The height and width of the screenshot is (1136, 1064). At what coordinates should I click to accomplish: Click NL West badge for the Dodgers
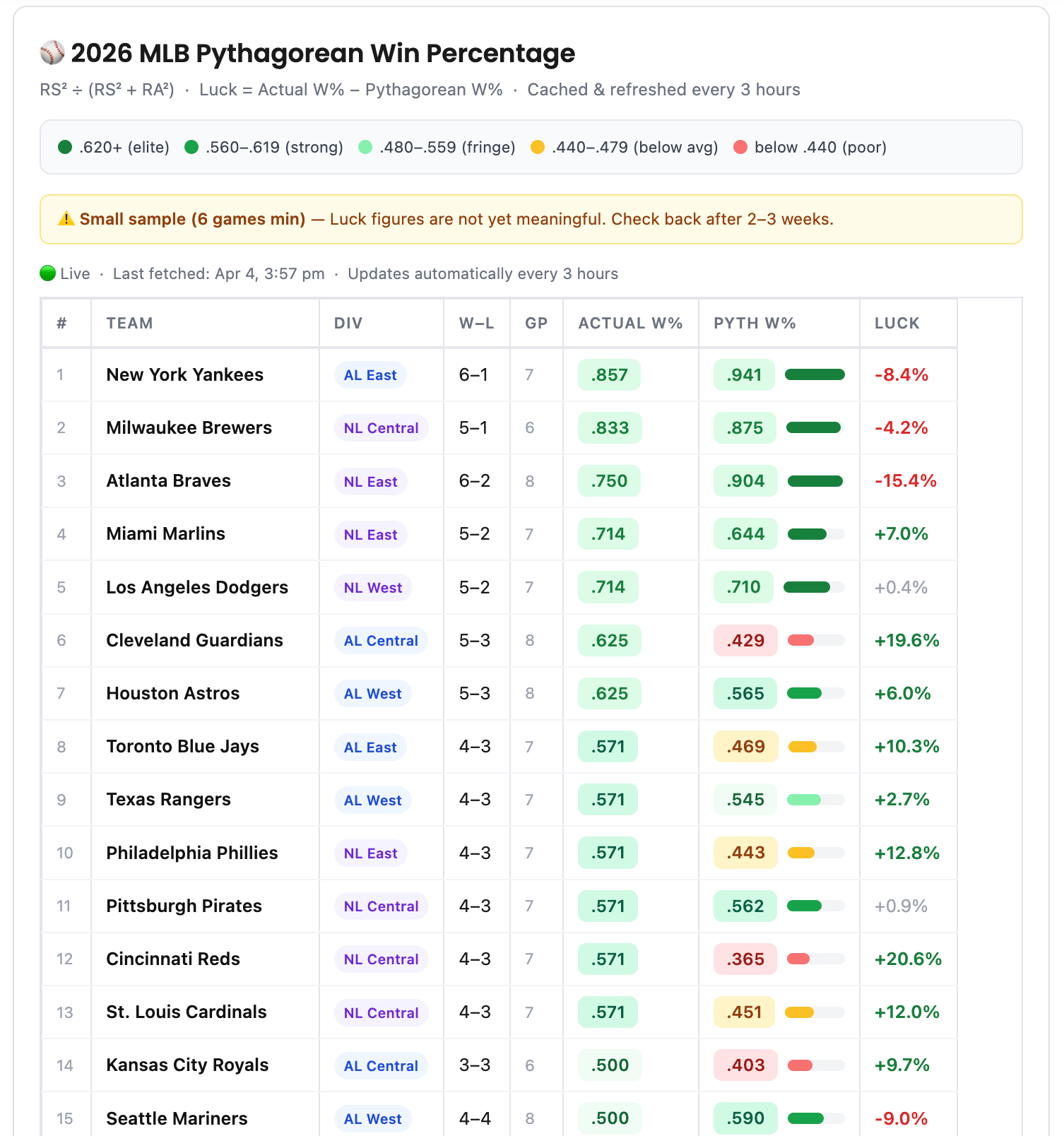click(x=372, y=588)
